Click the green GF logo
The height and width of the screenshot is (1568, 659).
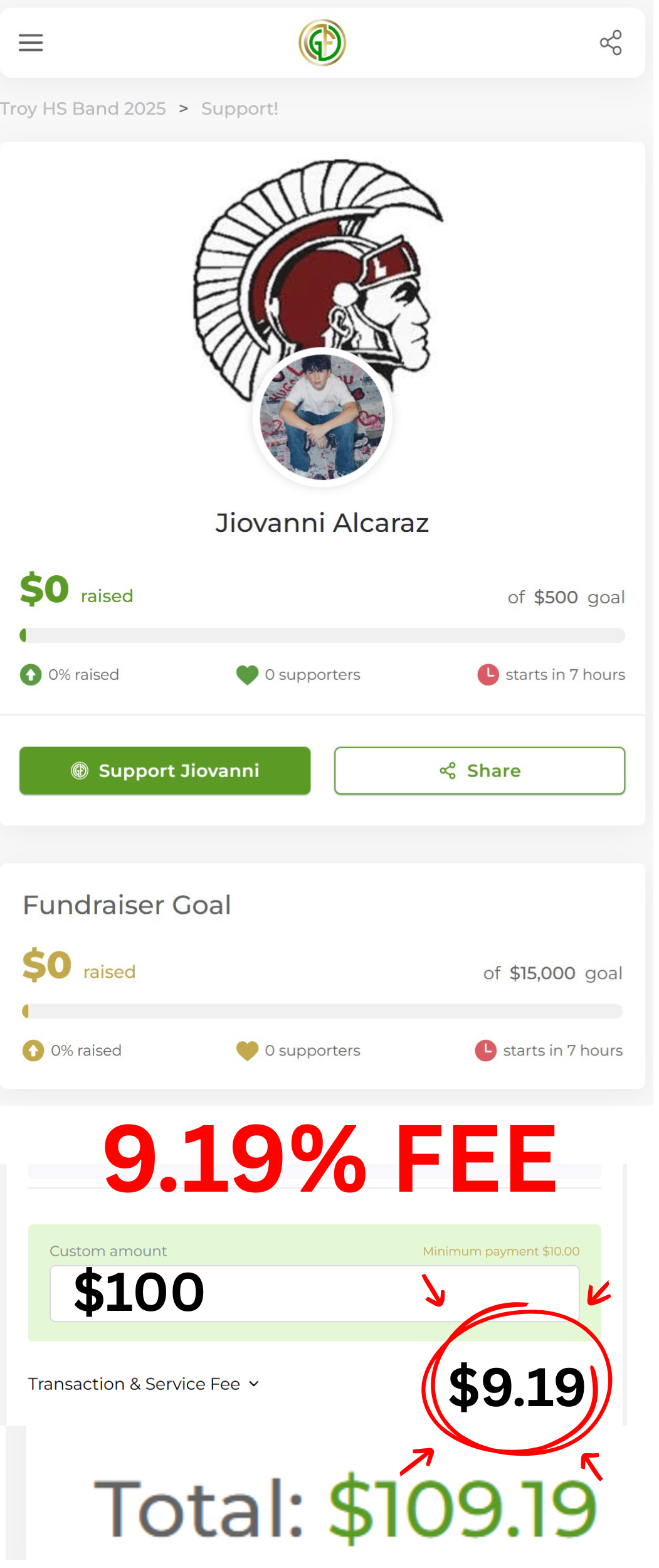click(x=322, y=43)
